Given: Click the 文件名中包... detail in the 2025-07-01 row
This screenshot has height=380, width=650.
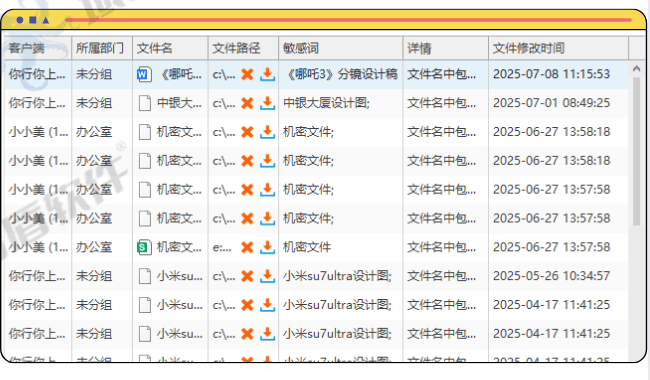Looking at the screenshot, I should (x=441, y=103).
